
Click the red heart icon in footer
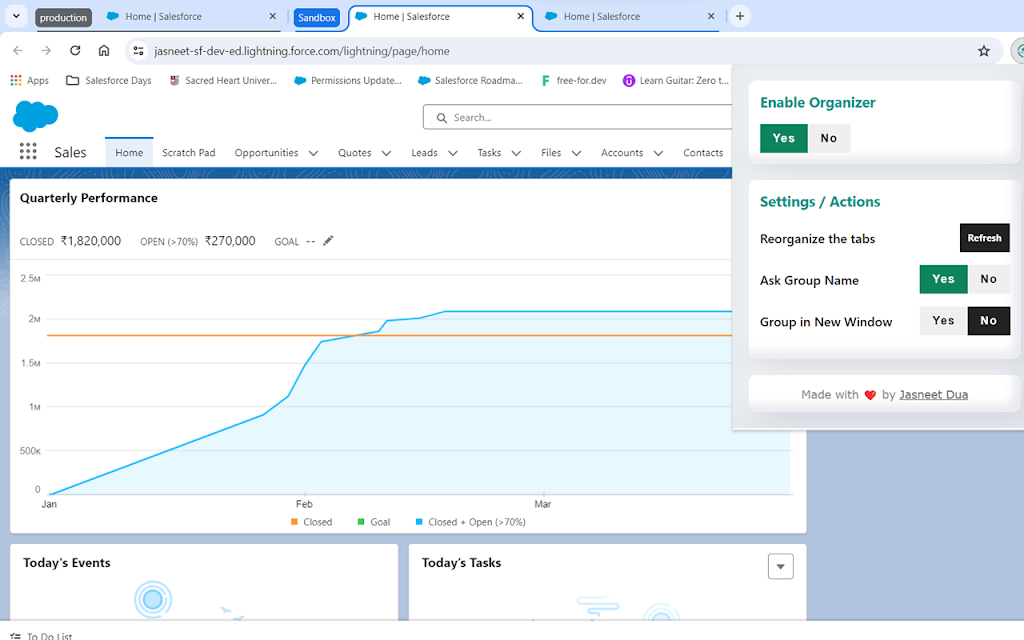click(x=870, y=395)
